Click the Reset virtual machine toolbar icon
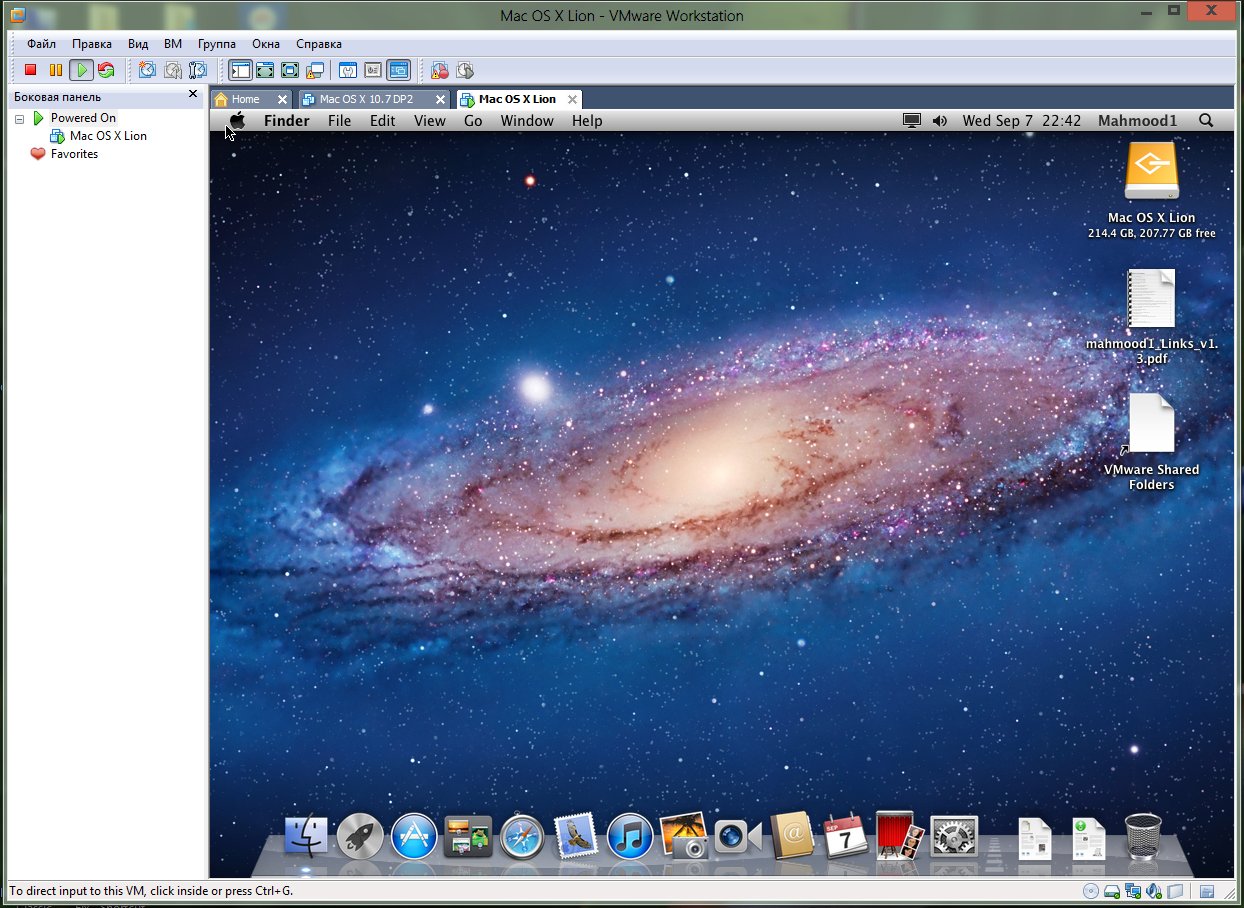Screen dimensions: 1244x908 click(x=106, y=70)
